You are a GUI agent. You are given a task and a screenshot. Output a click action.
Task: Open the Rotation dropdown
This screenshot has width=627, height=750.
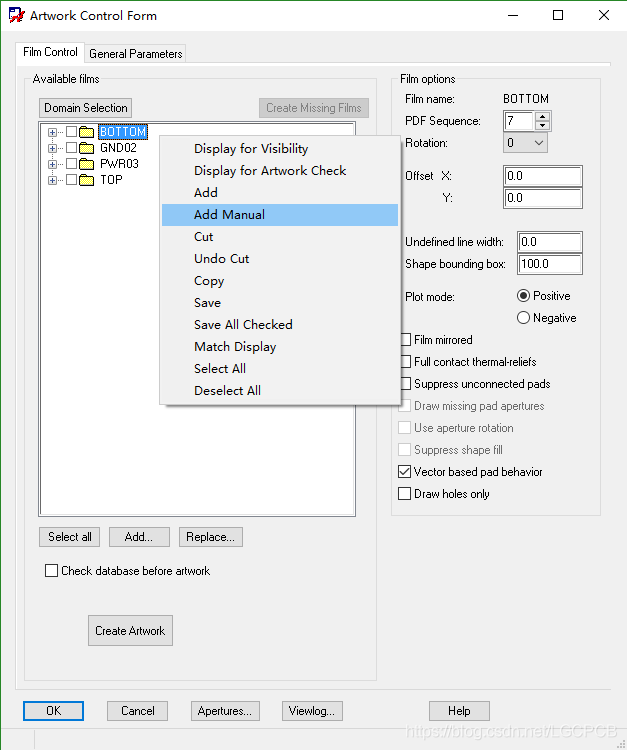pyautogui.click(x=525, y=143)
